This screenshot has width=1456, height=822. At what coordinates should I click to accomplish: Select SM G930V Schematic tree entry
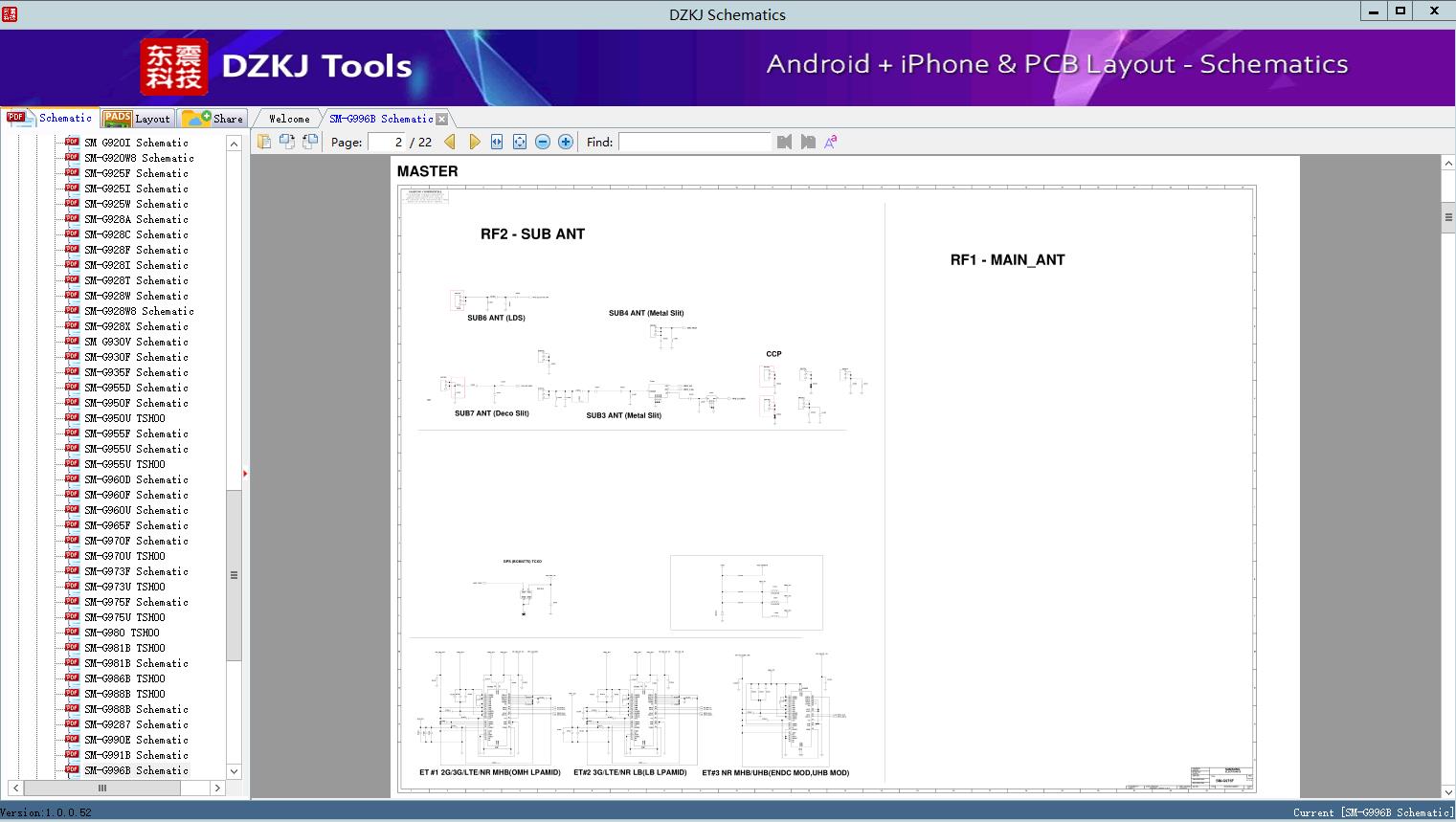[x=136, y=342]
